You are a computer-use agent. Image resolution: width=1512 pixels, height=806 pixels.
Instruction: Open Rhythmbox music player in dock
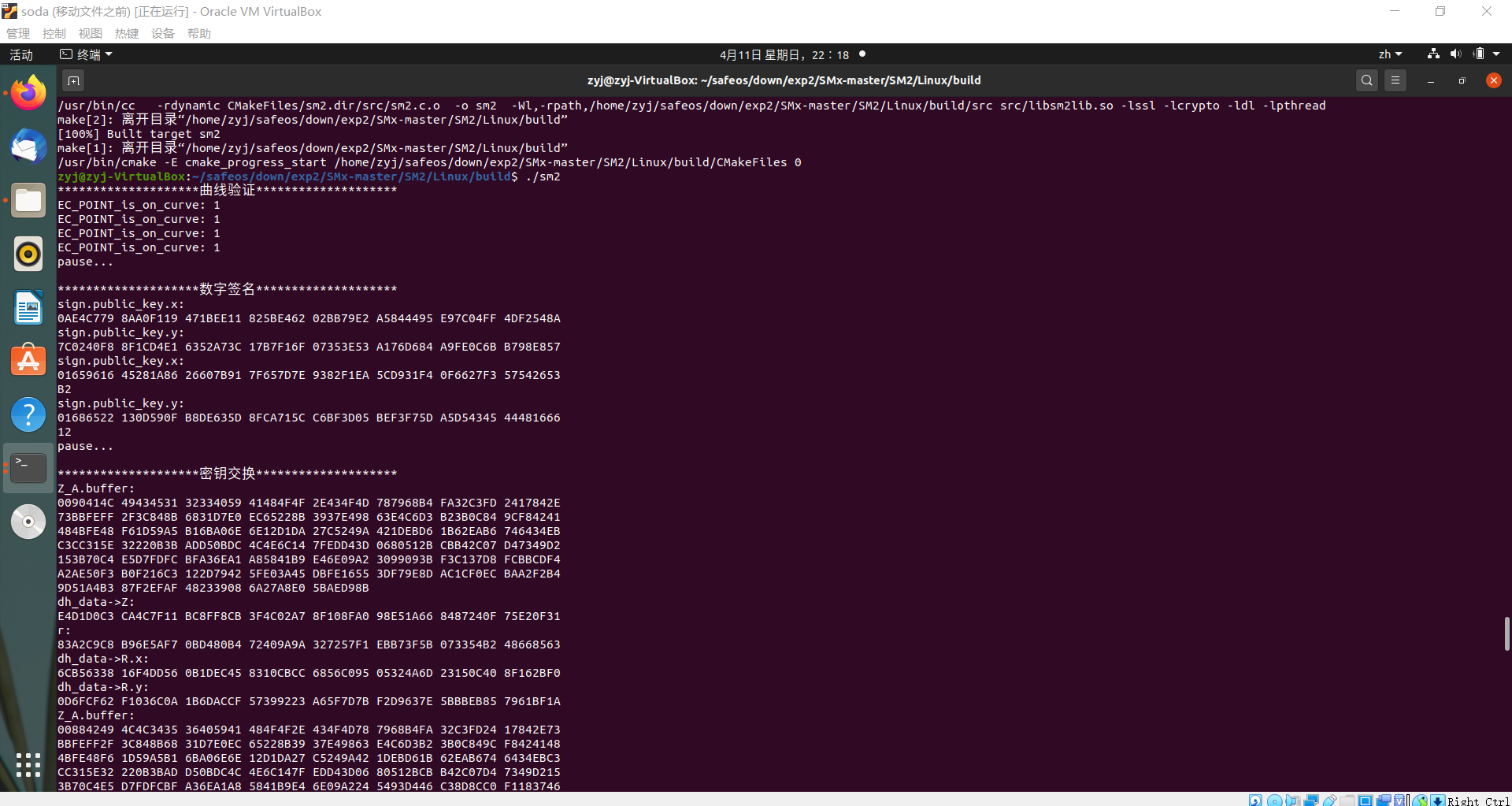(28, 254)
